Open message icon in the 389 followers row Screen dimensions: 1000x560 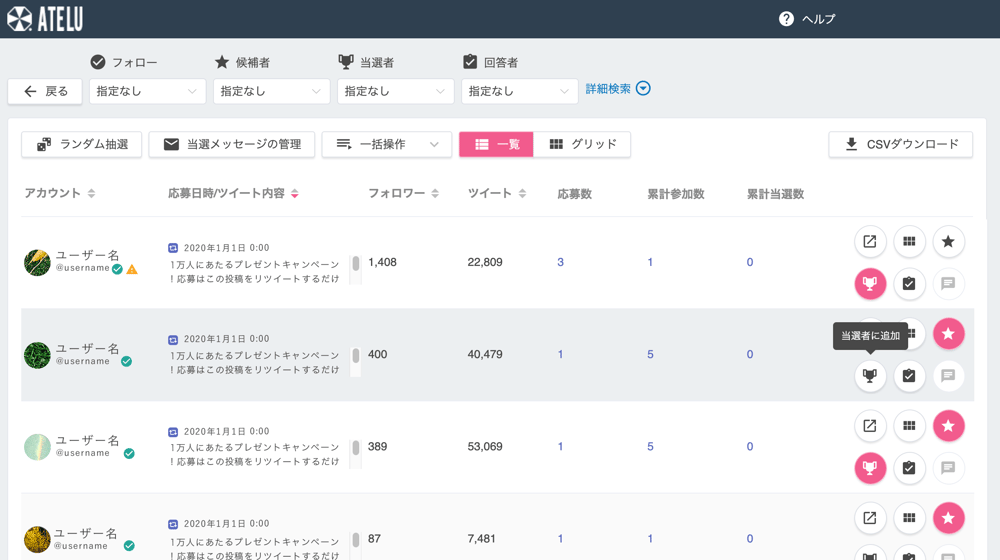948,468
